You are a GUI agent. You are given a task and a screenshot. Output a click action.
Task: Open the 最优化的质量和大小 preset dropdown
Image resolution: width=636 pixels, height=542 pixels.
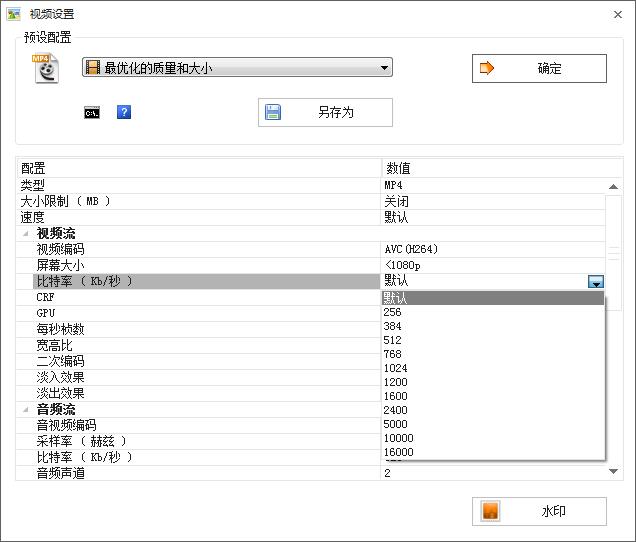[385, 68]
